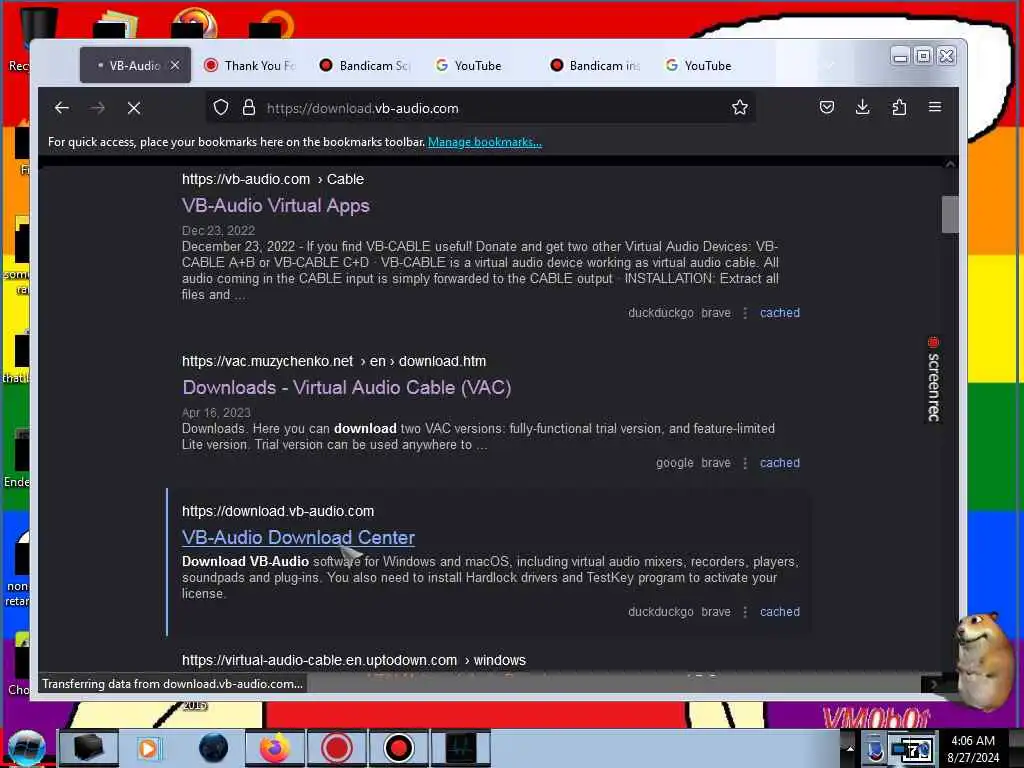Switch to the last YouTube tab
This screenshot has height=768, width=1024.
[x=709, y=65]
